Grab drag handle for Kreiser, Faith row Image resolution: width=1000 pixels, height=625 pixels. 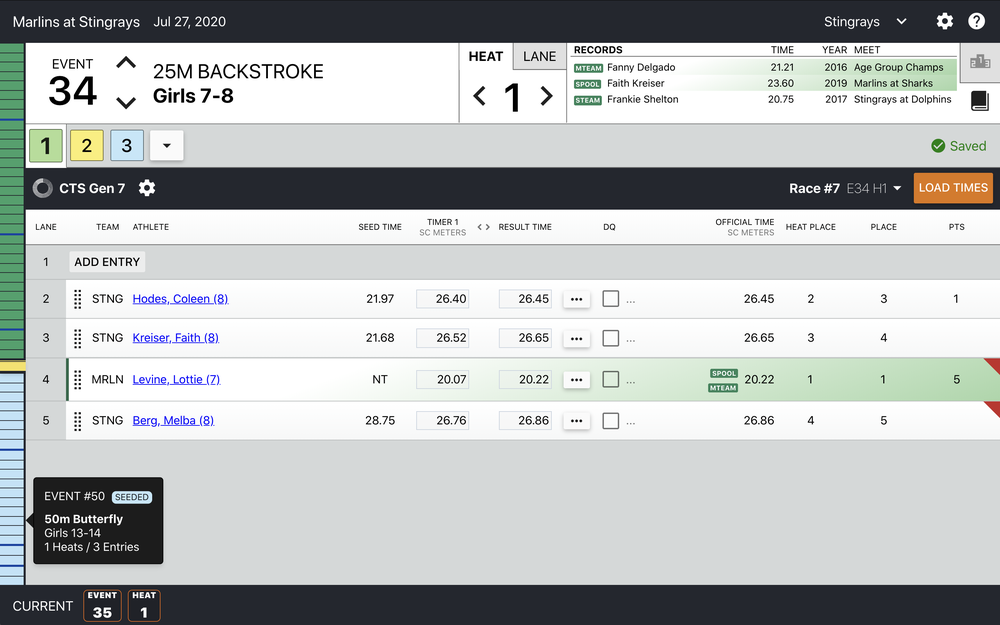coord(78,338)
